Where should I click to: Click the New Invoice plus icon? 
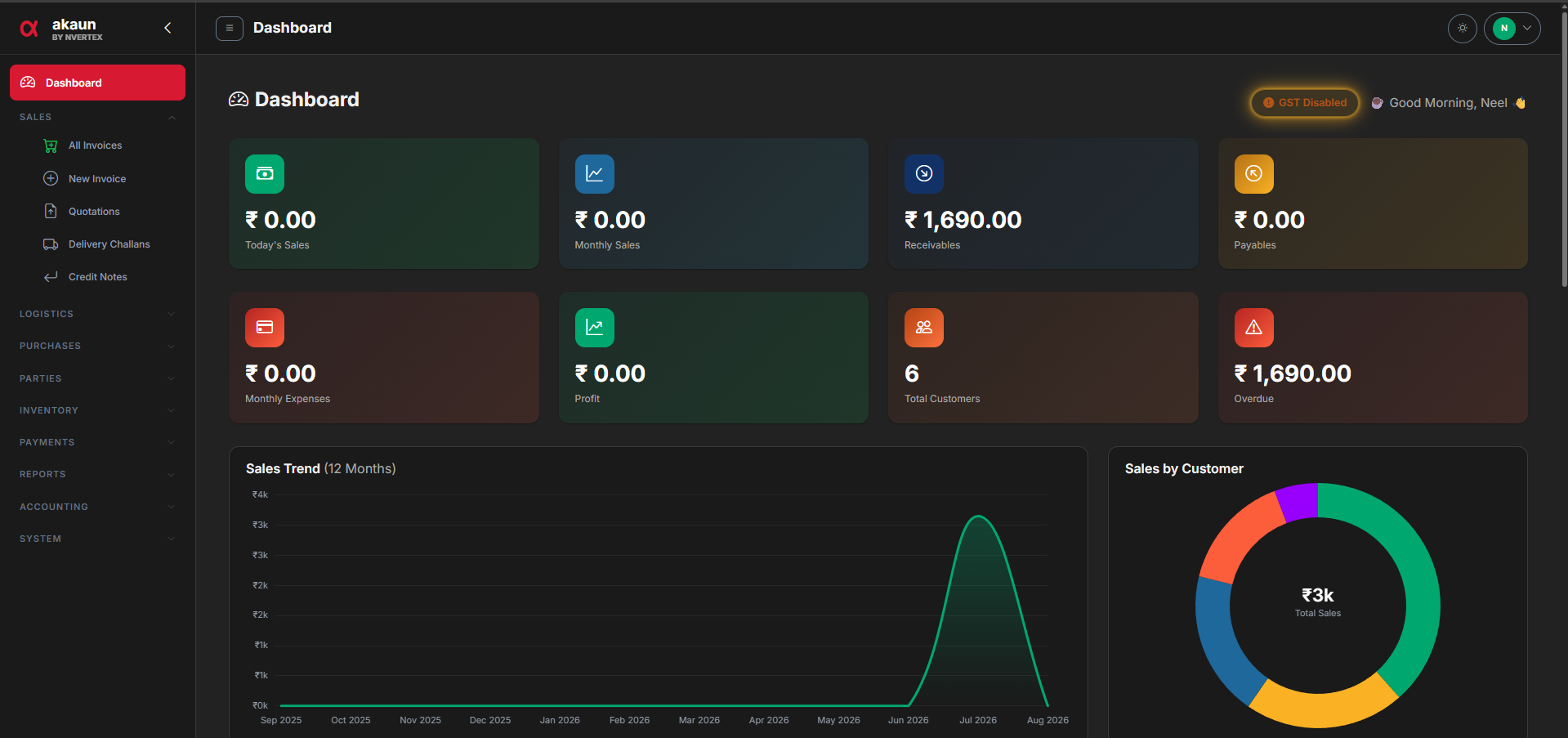(51, 178)
